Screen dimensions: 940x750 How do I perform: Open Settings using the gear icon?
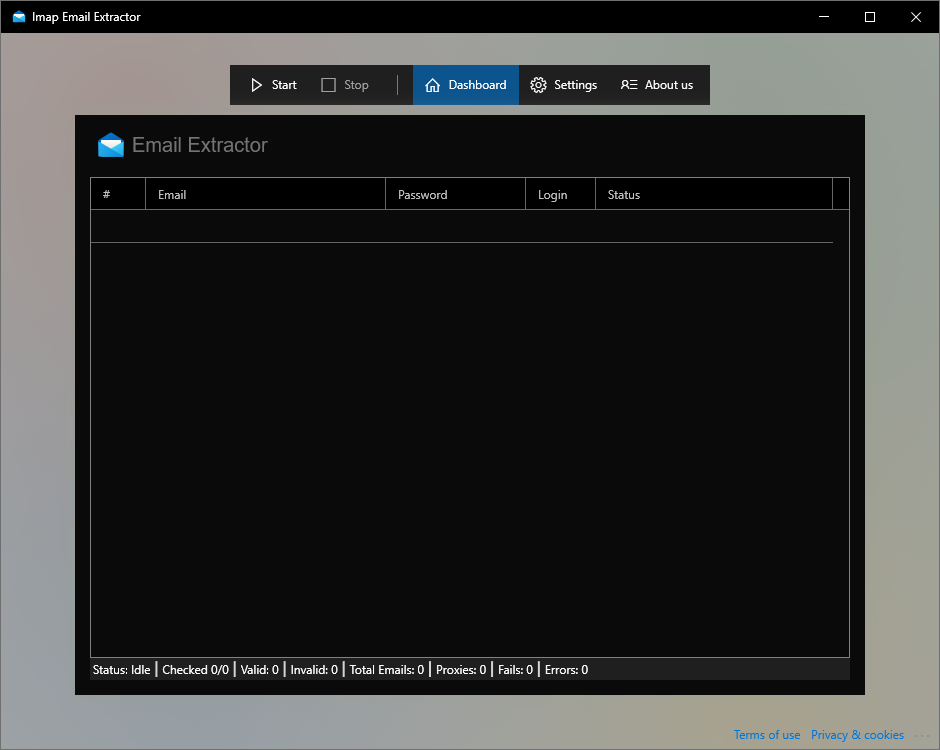tap(538, 85)
